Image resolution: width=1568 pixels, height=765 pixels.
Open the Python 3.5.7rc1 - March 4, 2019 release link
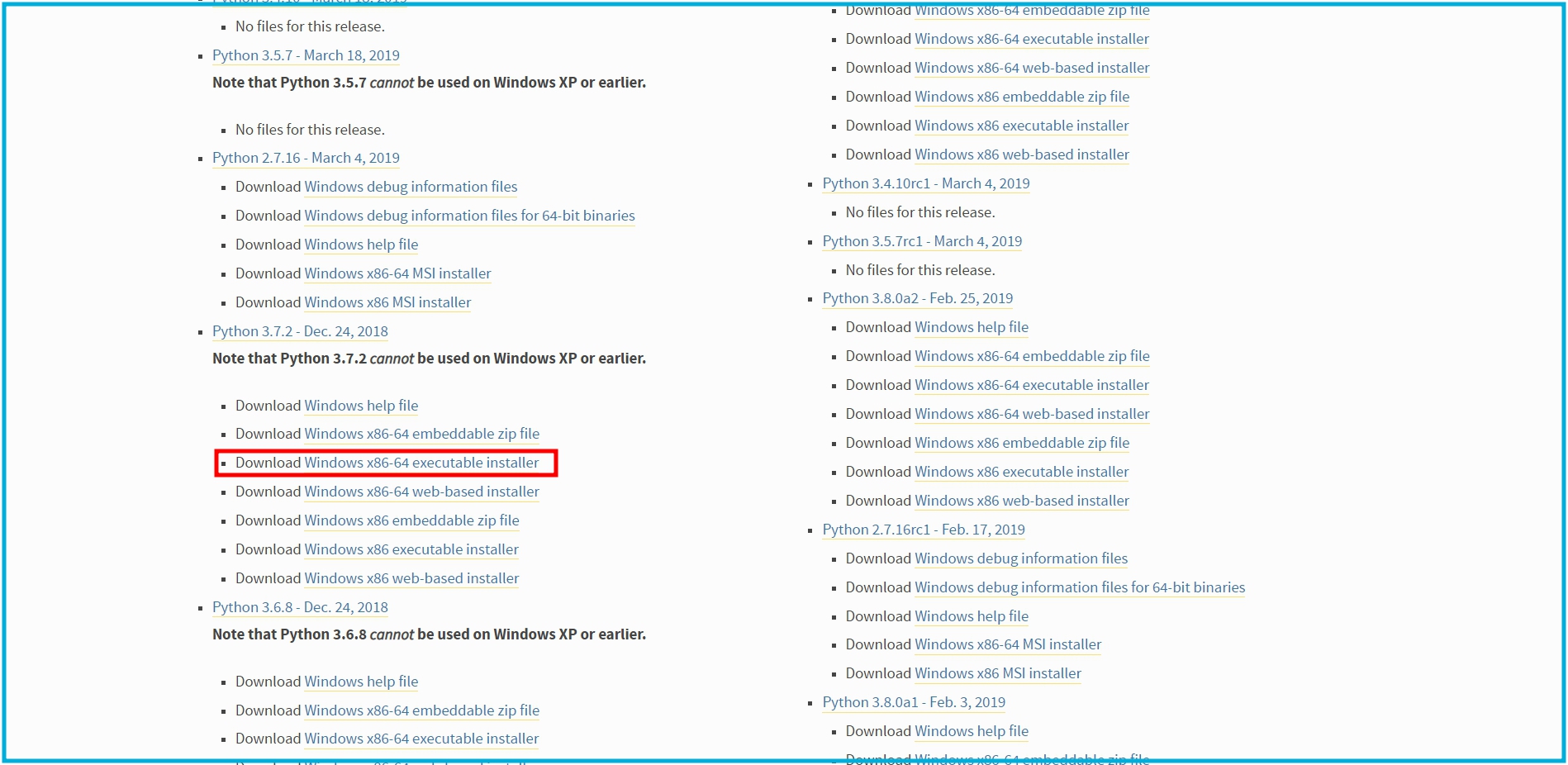922,241
